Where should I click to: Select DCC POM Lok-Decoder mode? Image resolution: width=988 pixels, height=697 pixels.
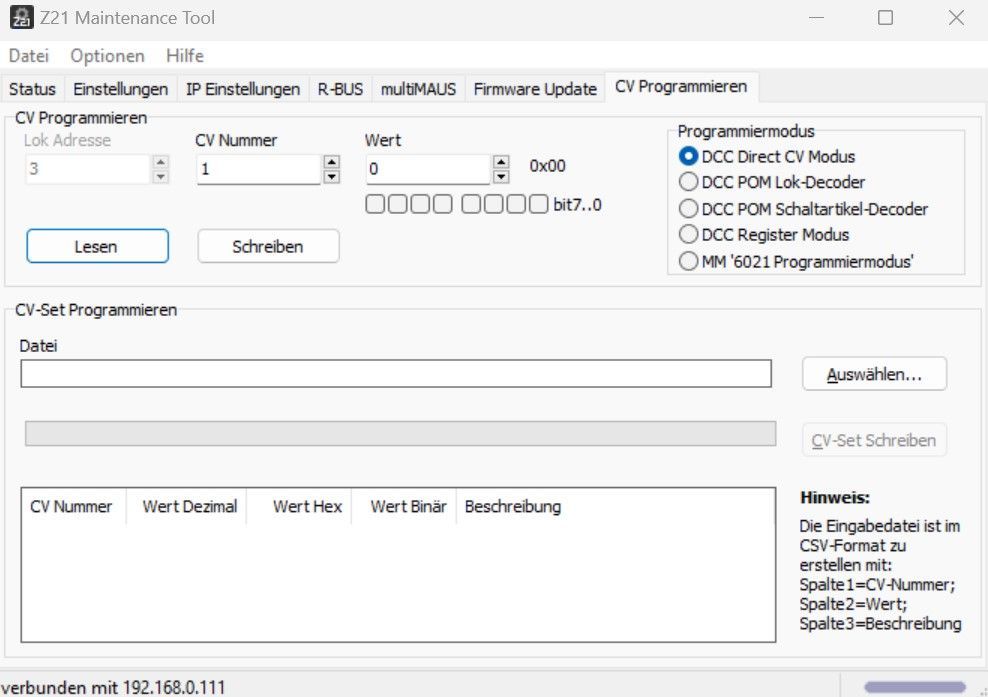[x=688, y=182]
